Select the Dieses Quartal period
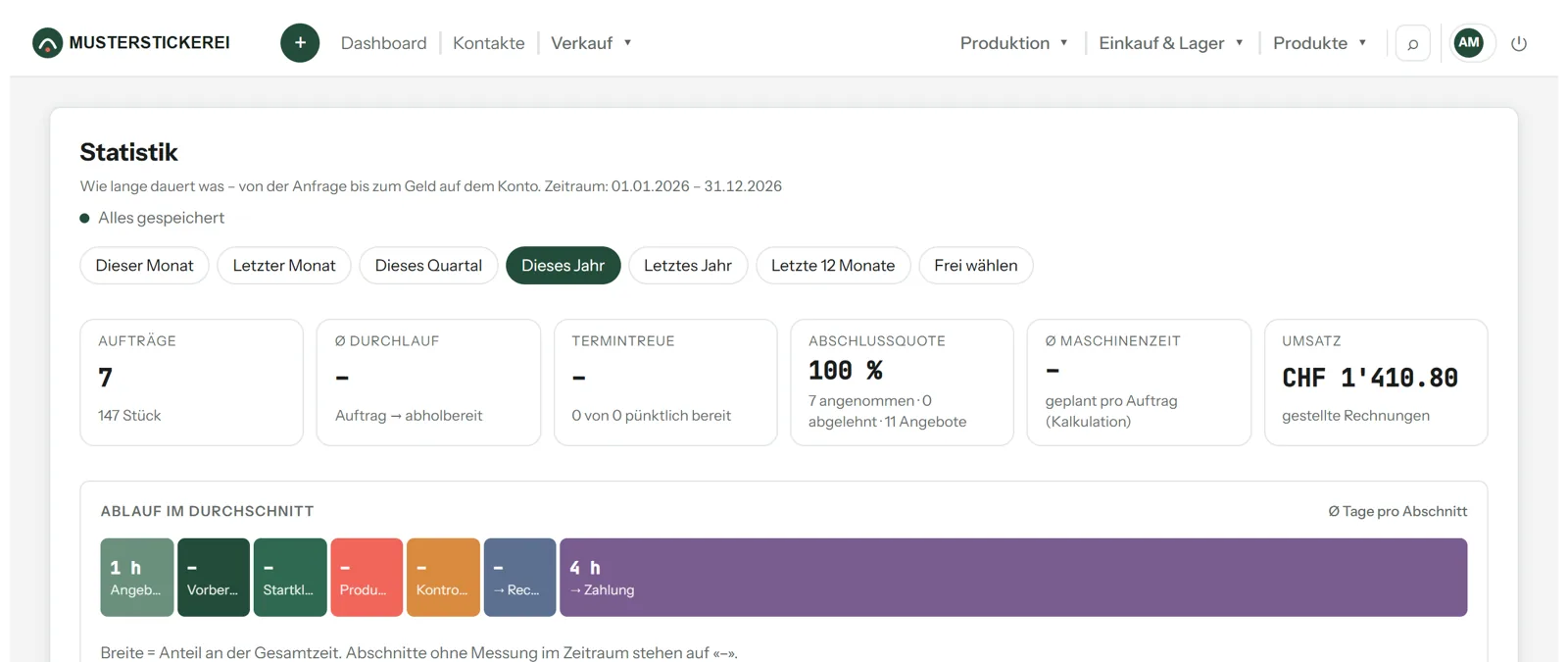 tap(428, 266)
